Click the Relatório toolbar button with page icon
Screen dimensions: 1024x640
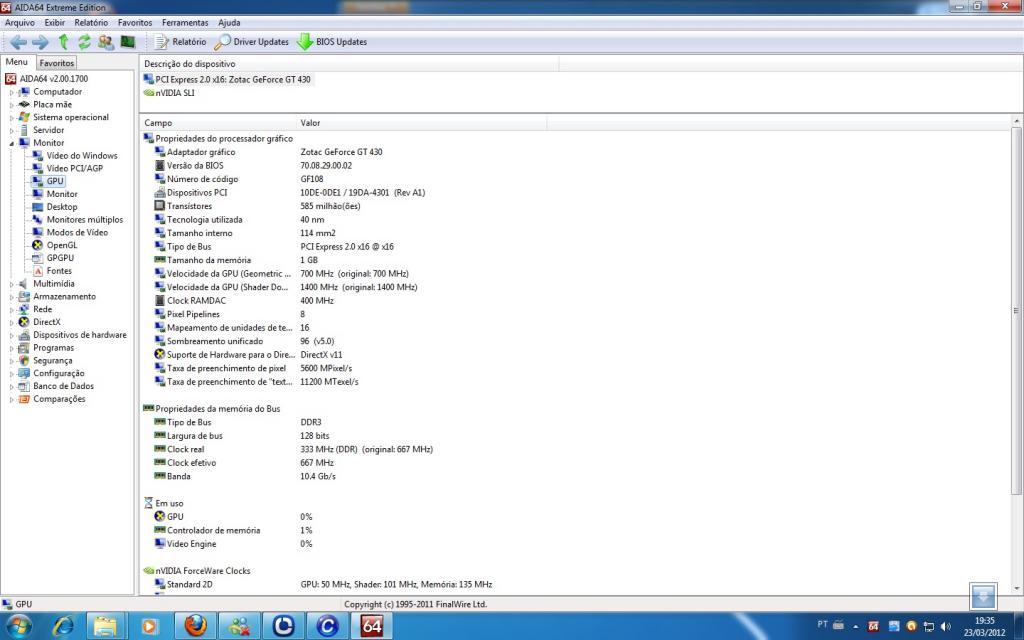[180, 42]
